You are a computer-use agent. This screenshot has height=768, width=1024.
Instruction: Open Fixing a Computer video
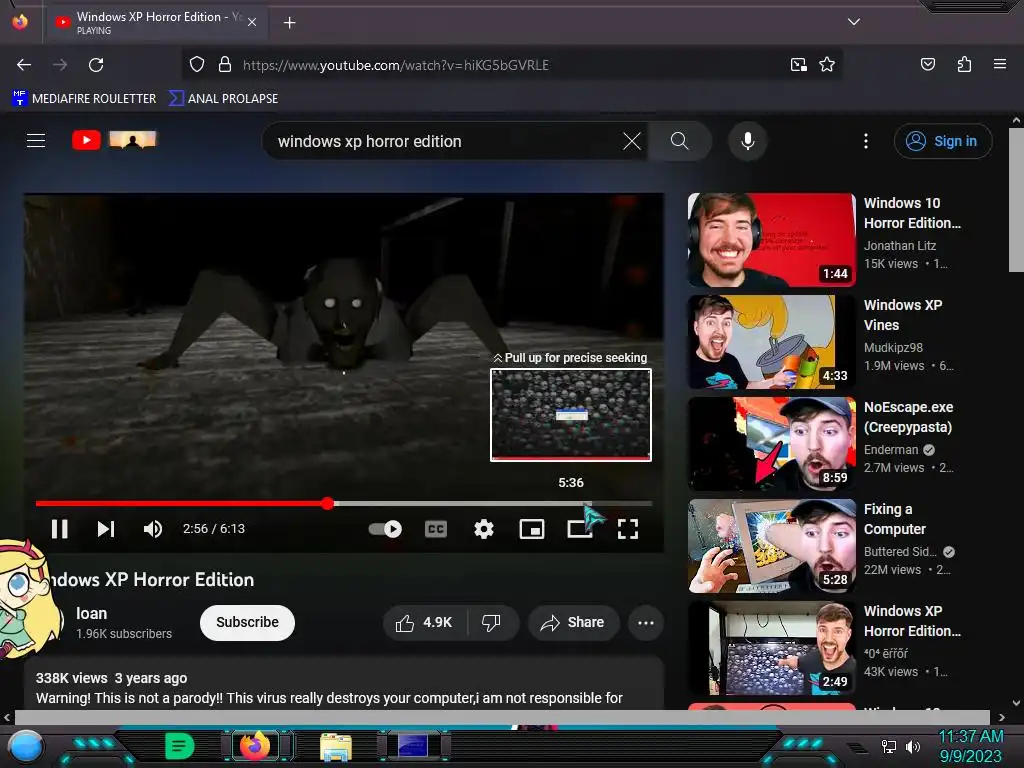coord(771,545)
